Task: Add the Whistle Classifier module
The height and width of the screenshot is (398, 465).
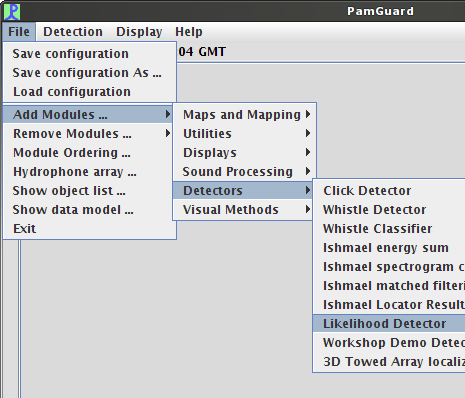Action: 389,229
